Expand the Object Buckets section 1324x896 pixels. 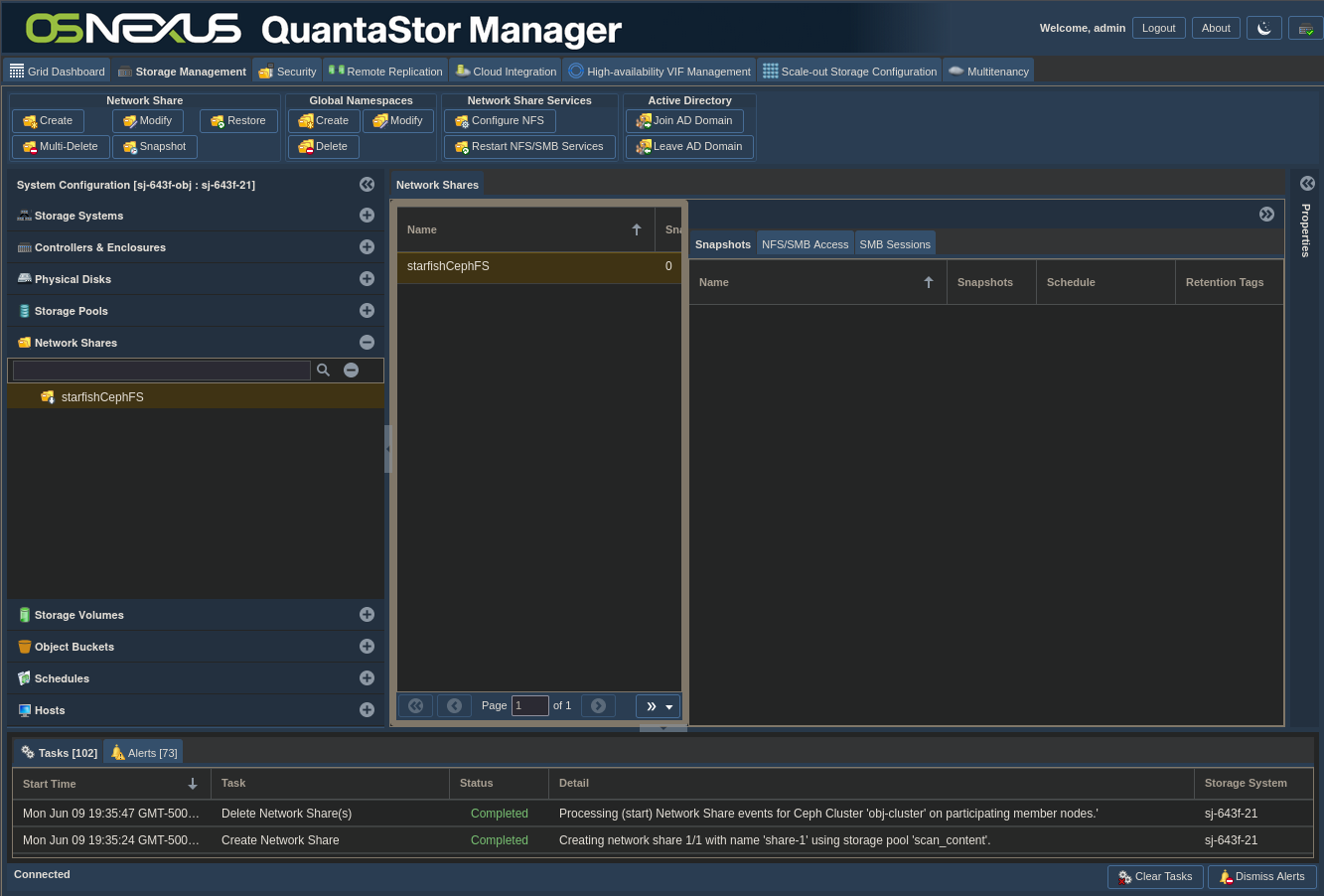[367, 647]
